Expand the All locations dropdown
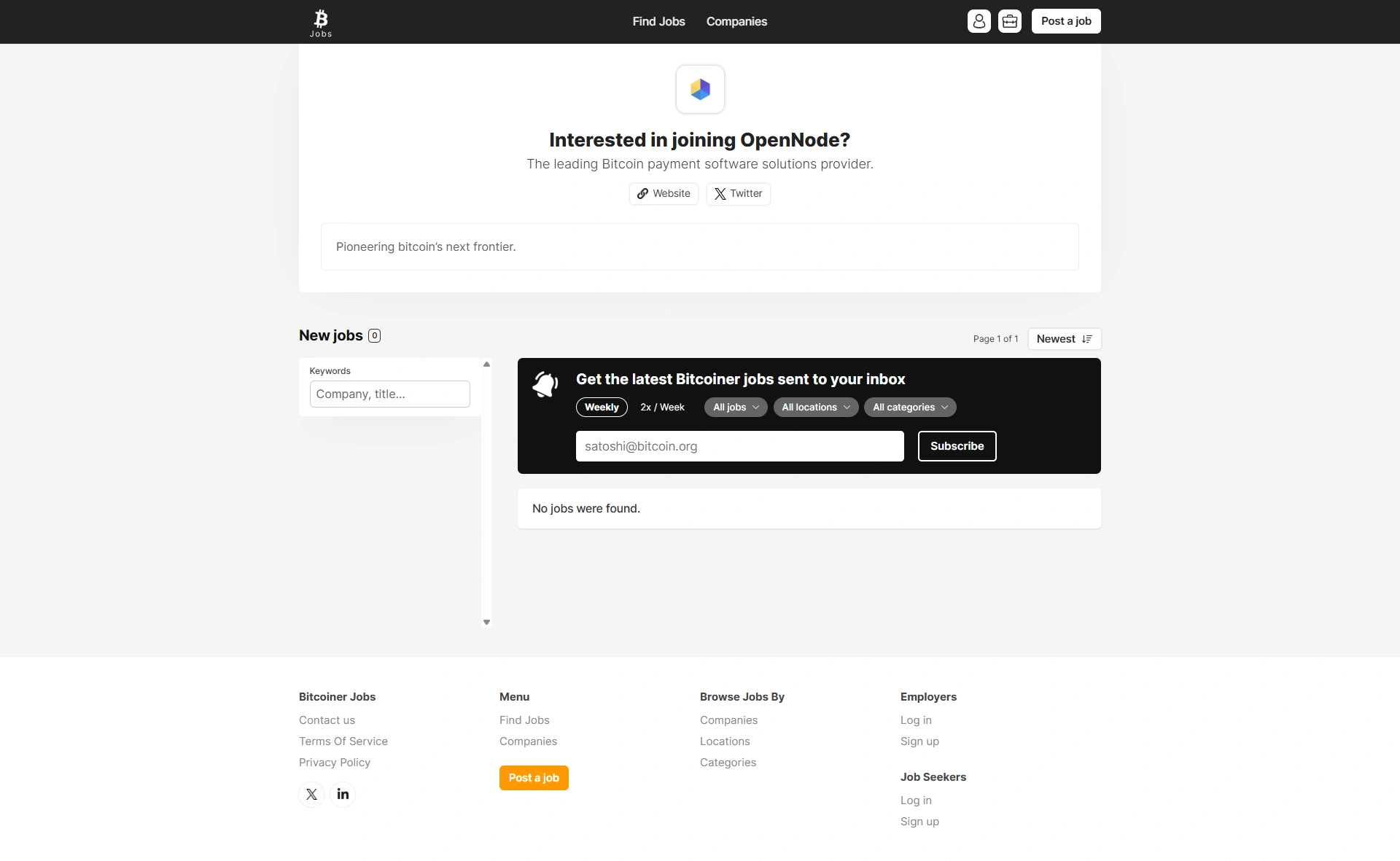Screen dimensions: 1400x861 pos(816,408)
